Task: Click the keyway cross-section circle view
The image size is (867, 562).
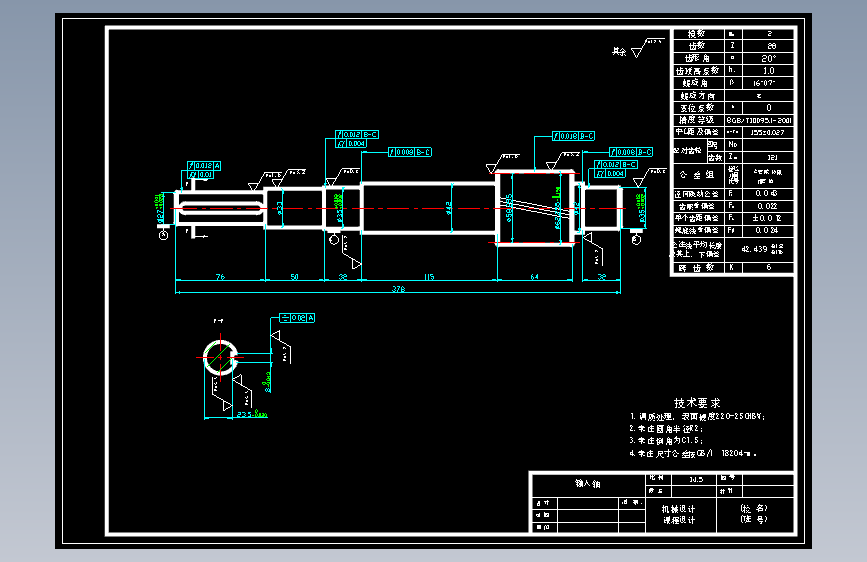Action: tap(220, 357)
